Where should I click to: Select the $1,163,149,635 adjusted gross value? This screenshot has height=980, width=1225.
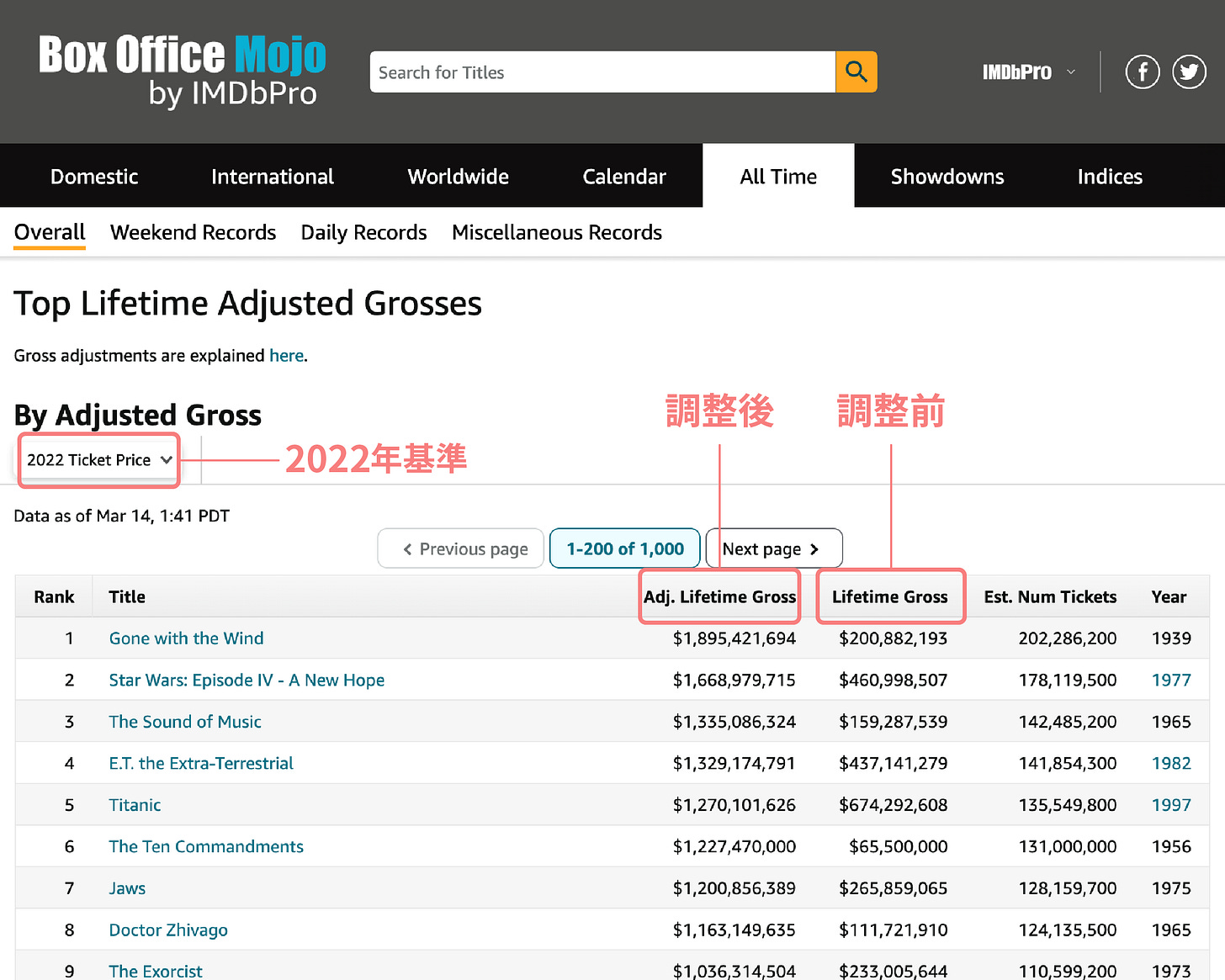[x=734, y=930]
